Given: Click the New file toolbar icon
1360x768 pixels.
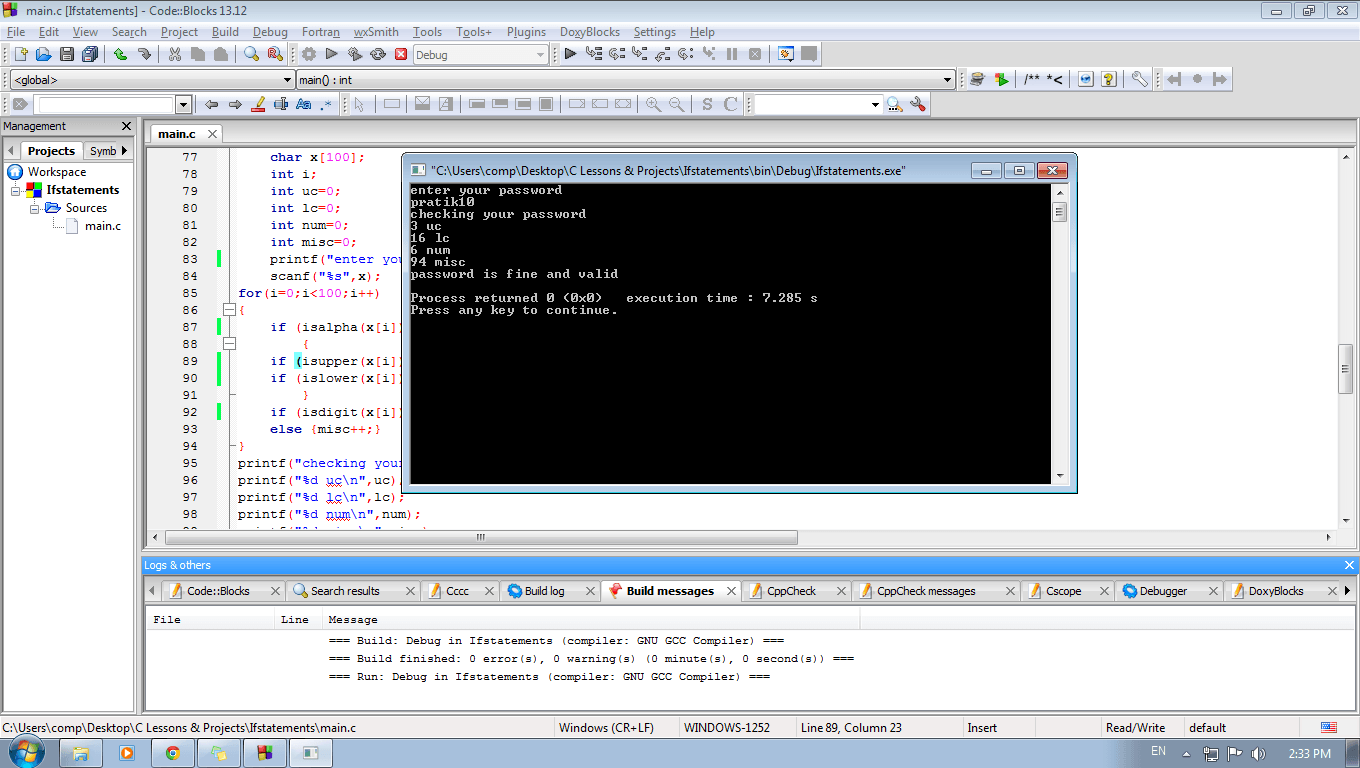Looking at the screenshot, I should coord(19,54).
